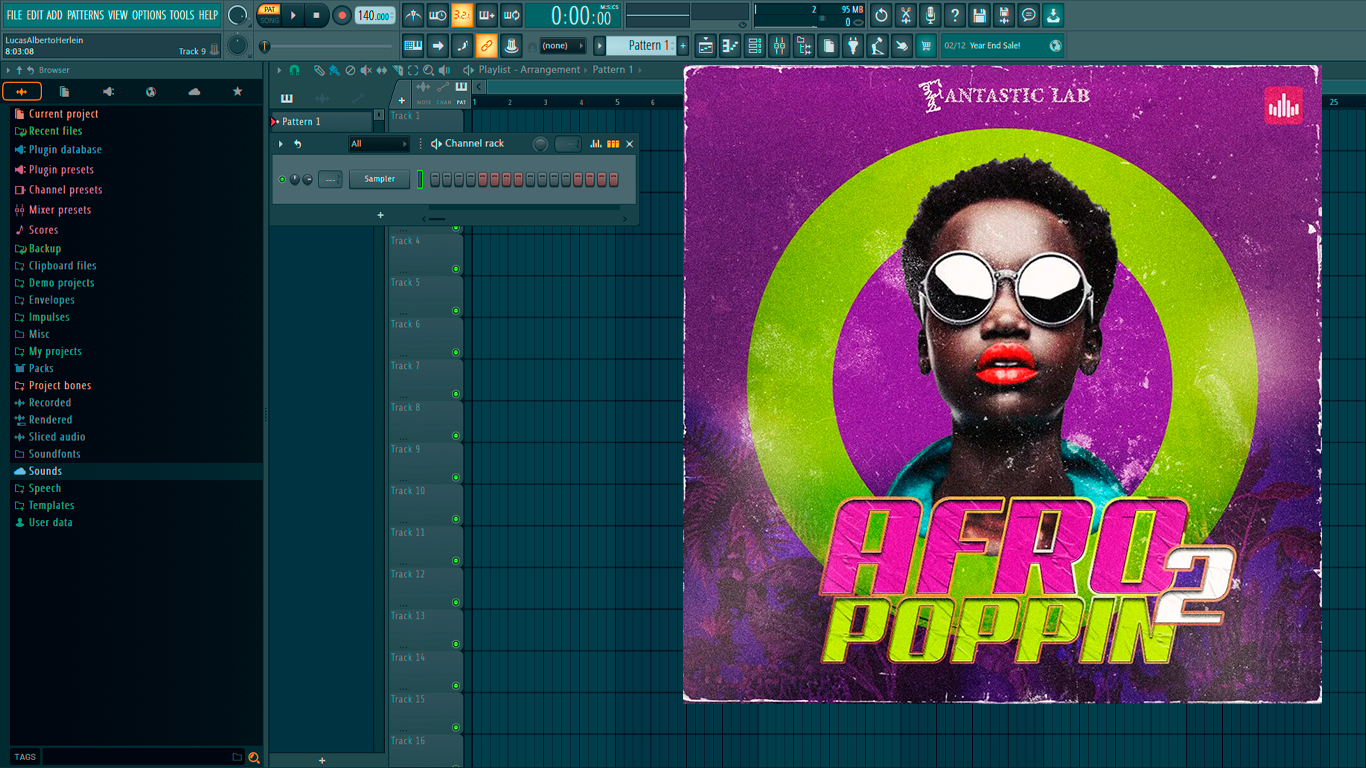Toggle the Sampler channel green mute light
The image size is (1366, 768).
coord(282,179)
